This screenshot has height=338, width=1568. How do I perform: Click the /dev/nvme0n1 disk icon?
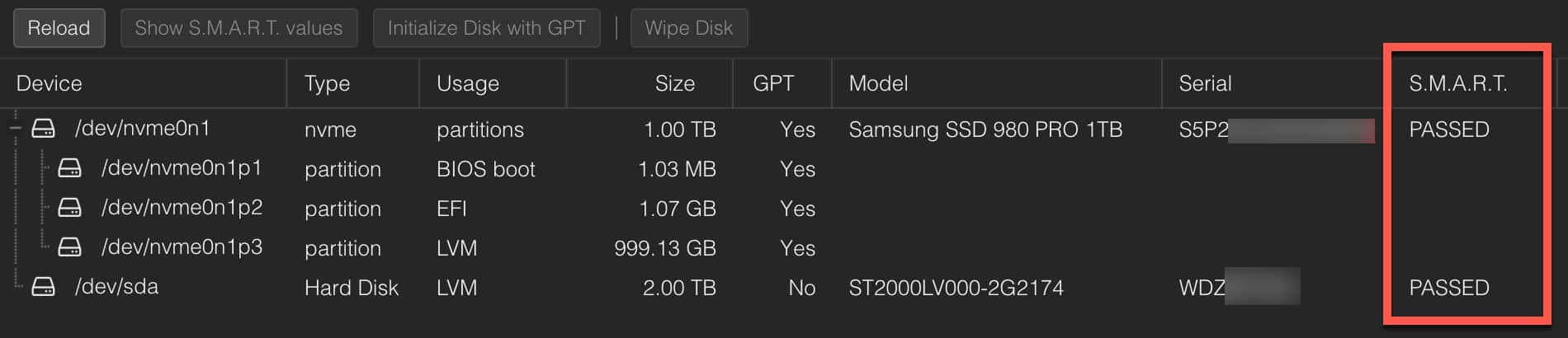pyautogui.click(x=43, y=129)
